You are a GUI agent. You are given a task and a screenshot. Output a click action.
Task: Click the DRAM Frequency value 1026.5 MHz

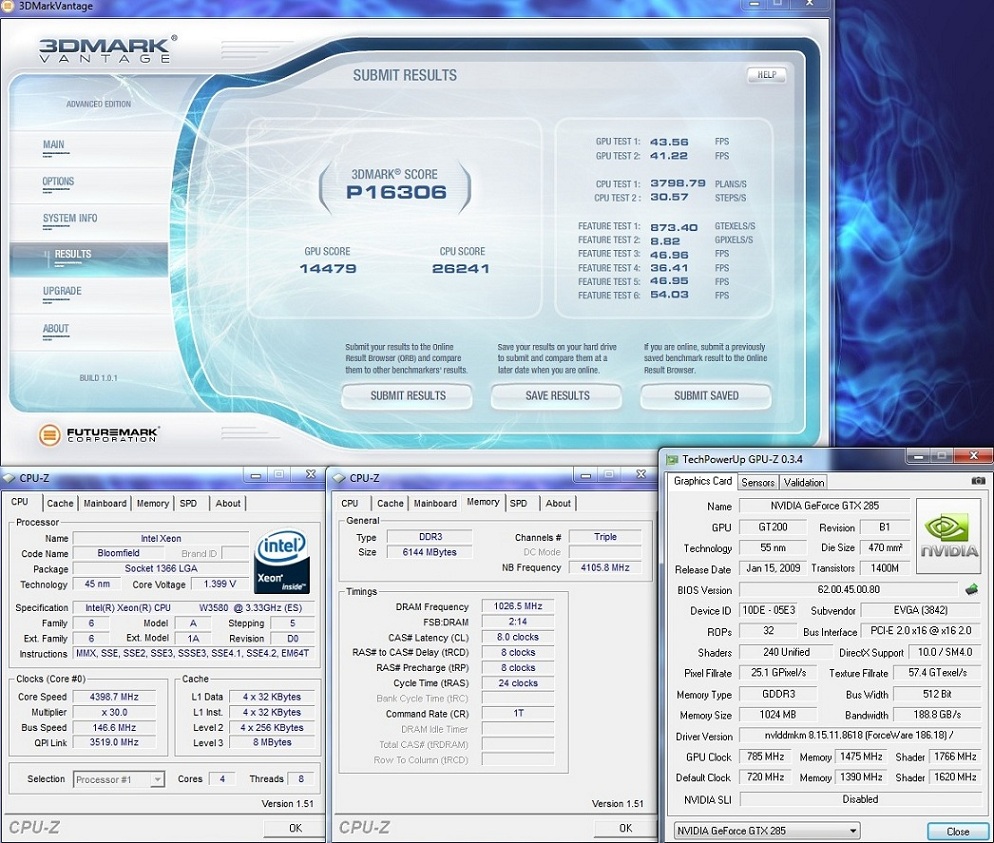pos(518,606)
